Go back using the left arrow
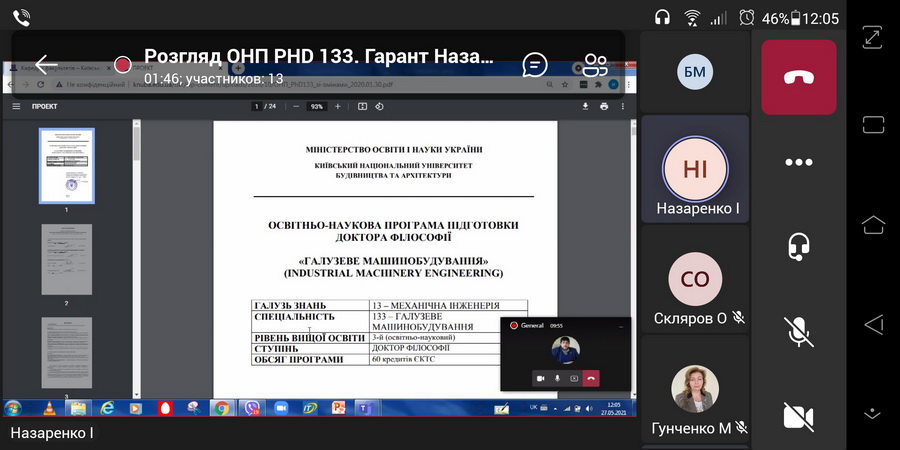 click(46, 65)
